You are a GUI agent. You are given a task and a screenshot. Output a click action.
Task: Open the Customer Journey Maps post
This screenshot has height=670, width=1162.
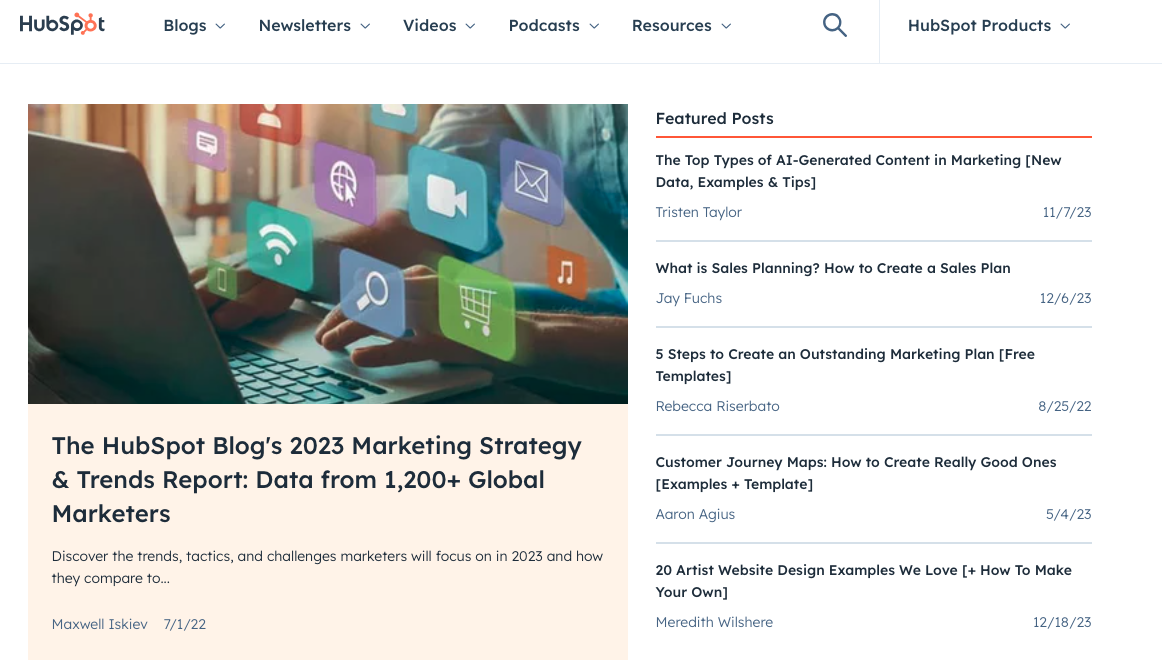click(x=856, y=473)
